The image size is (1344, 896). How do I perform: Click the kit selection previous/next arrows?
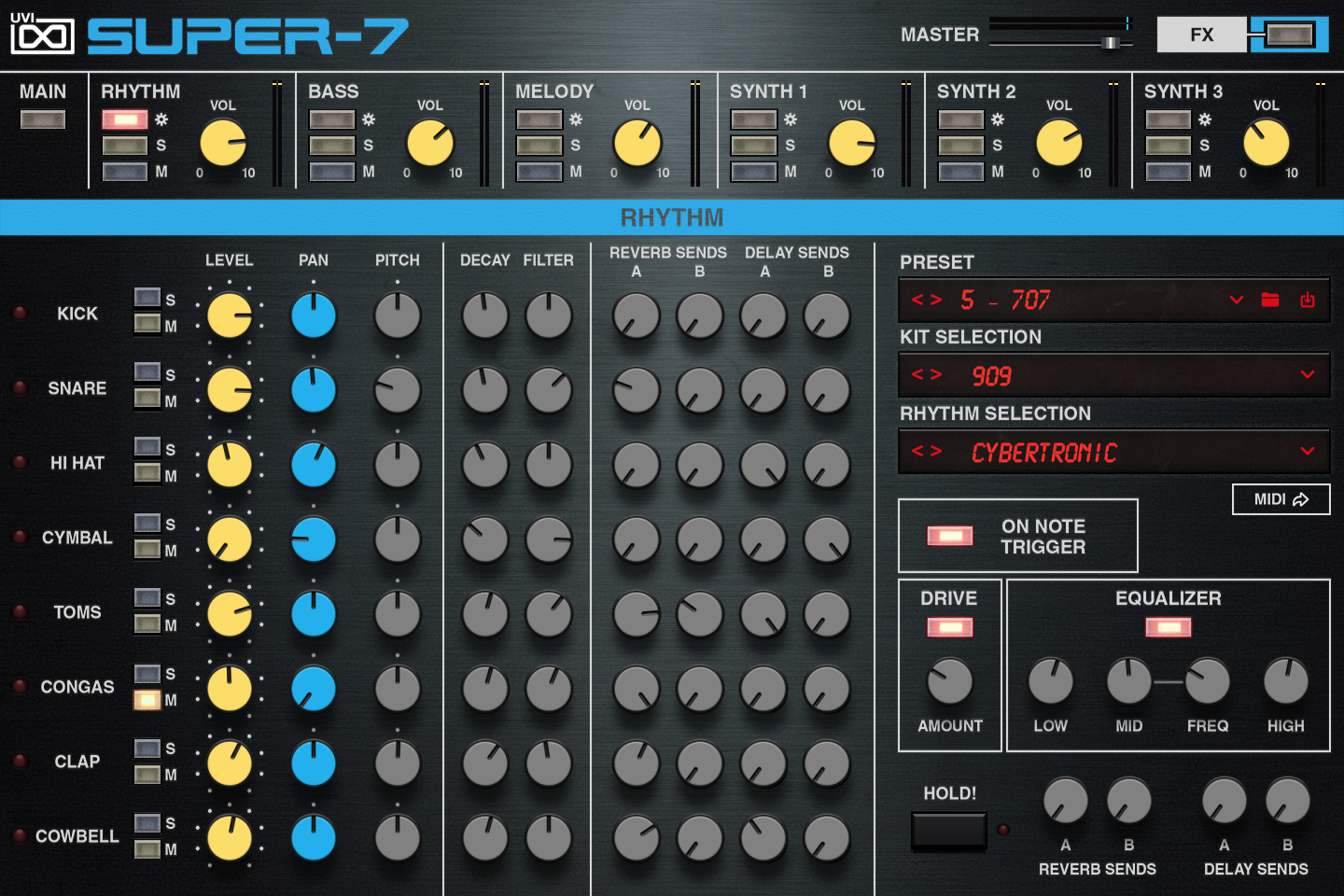tap(927, 375)
